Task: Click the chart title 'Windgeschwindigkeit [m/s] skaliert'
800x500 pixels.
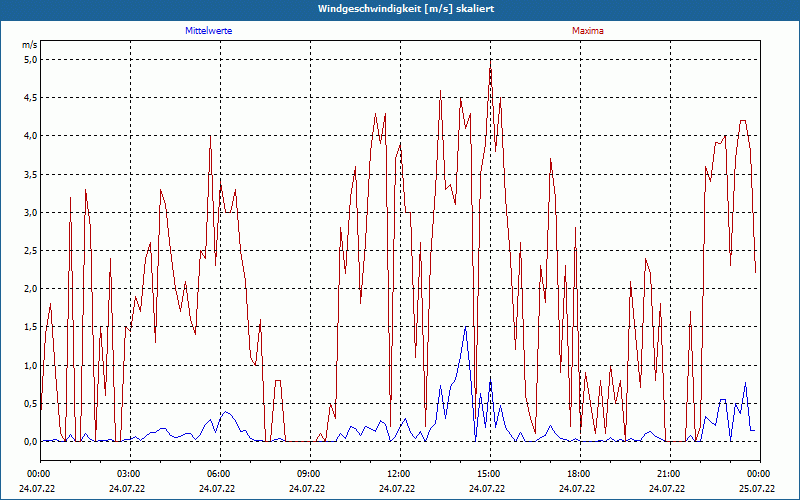Action: [406, 9]
